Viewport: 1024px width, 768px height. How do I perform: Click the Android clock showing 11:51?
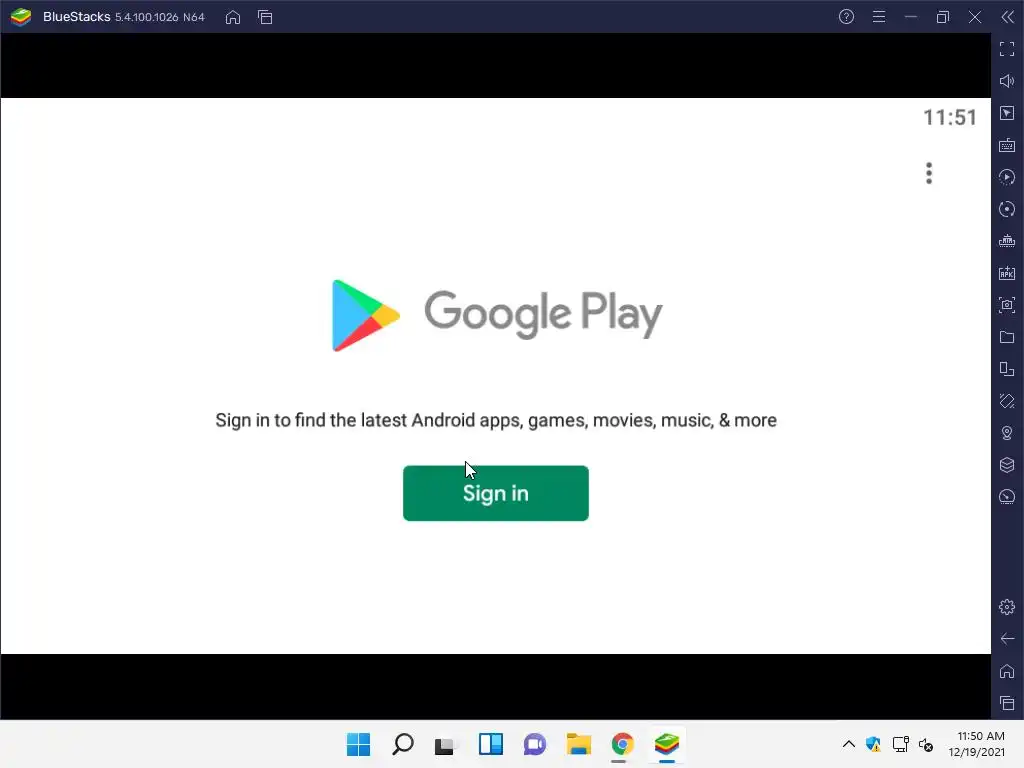pyautogui.click(x=950, y=118)
